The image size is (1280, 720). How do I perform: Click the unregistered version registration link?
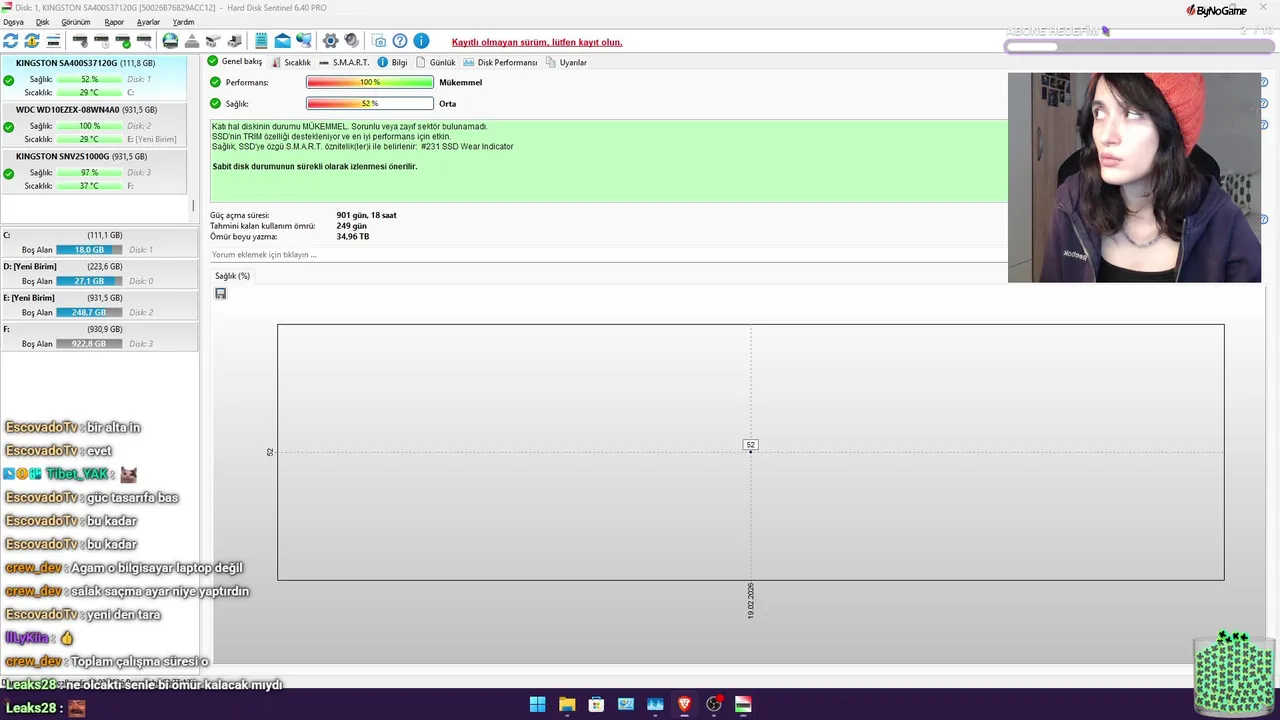(537, 42)
